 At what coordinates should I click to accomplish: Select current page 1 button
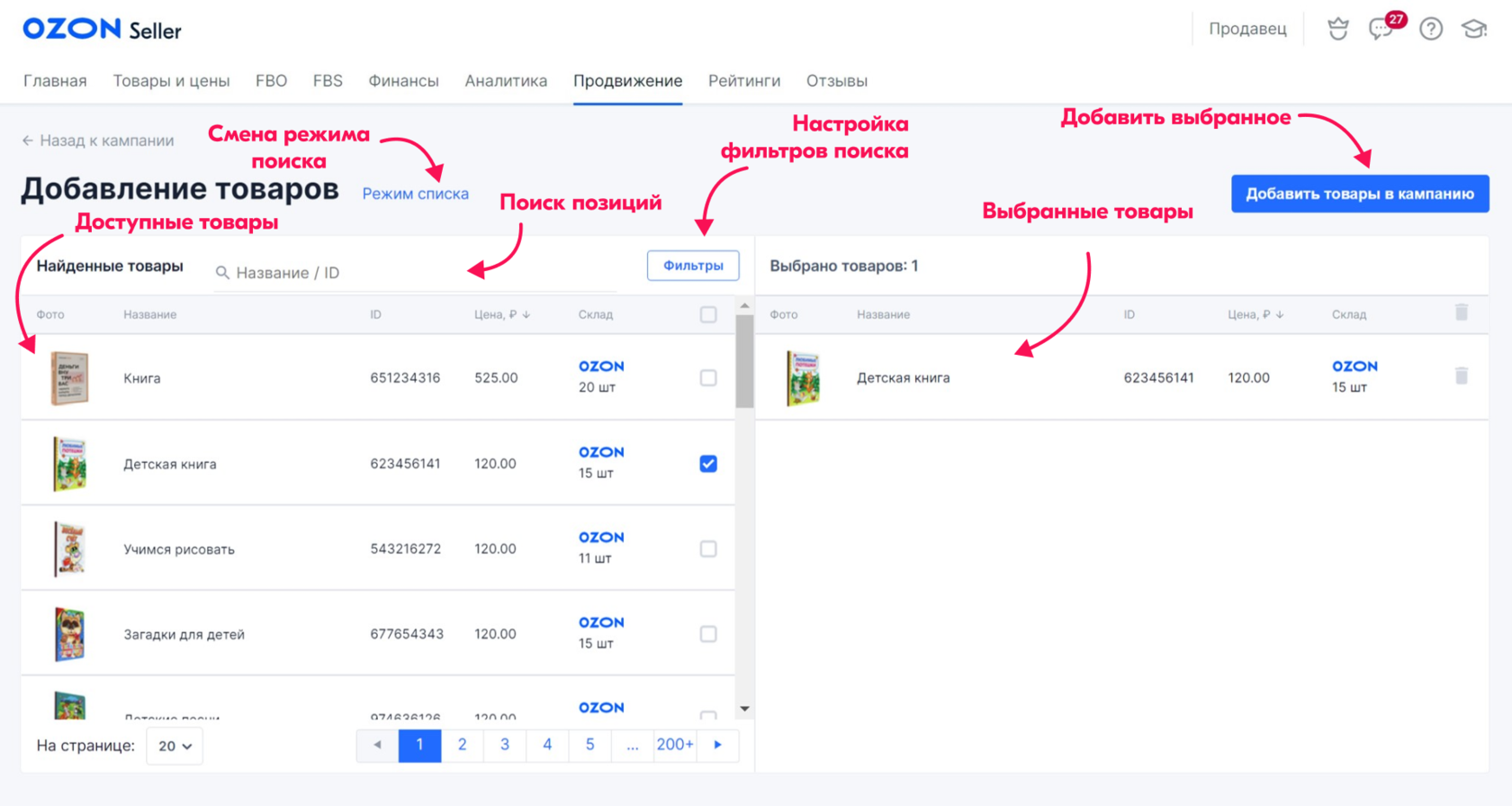click(x=419, y=745)
